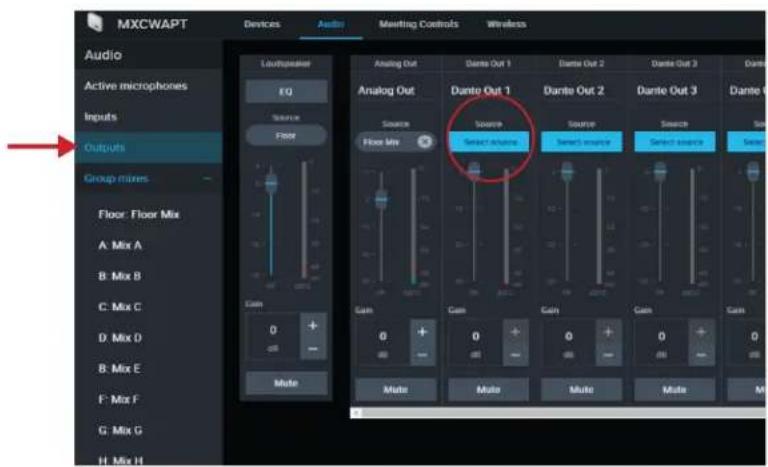Mute the Analog Out channel
The height and width of the screenshot is (467, 768).
(396, 390)
